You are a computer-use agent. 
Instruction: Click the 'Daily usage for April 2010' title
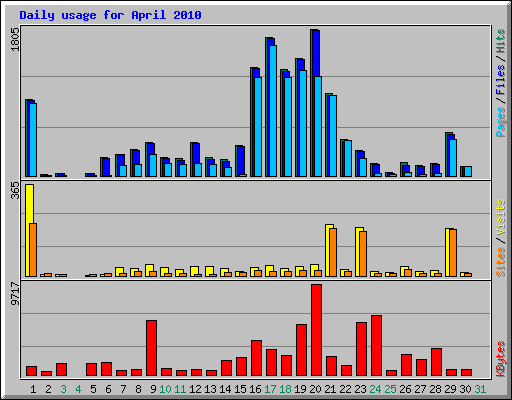click(x=110, y=15)
